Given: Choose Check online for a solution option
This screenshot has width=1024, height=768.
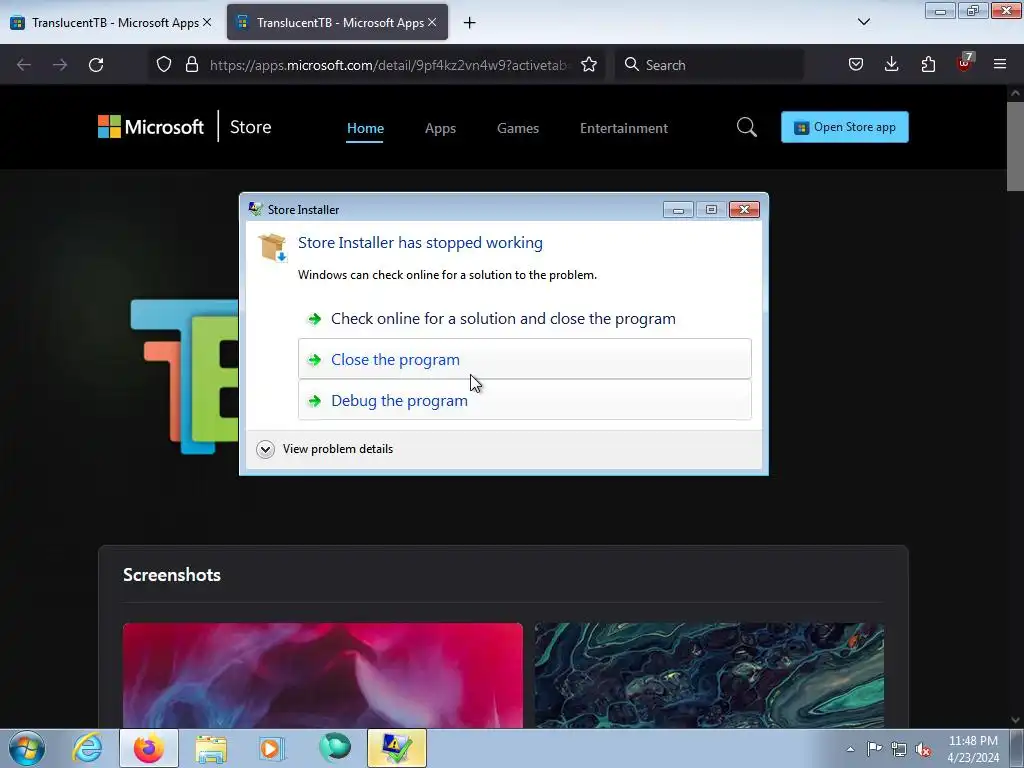Looking at the screenshot, I should [524, 319].
